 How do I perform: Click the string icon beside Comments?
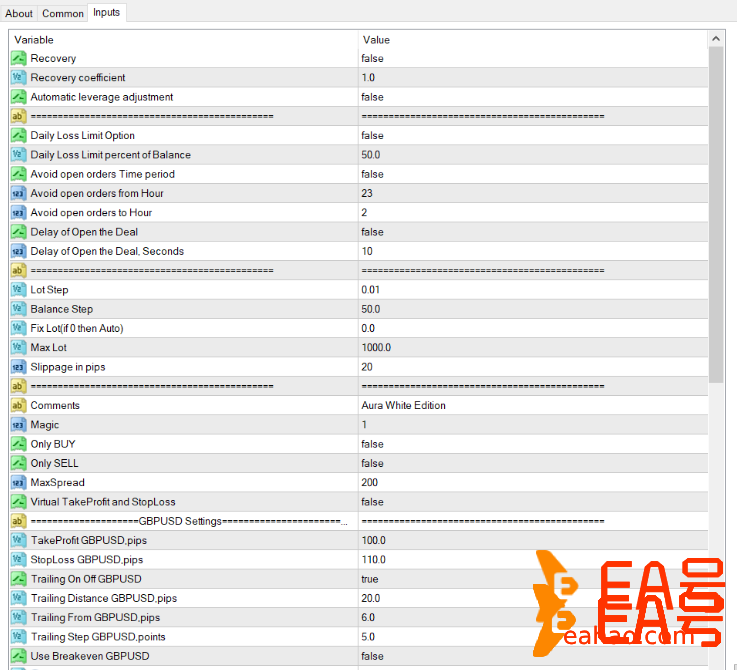pos(18,406)
